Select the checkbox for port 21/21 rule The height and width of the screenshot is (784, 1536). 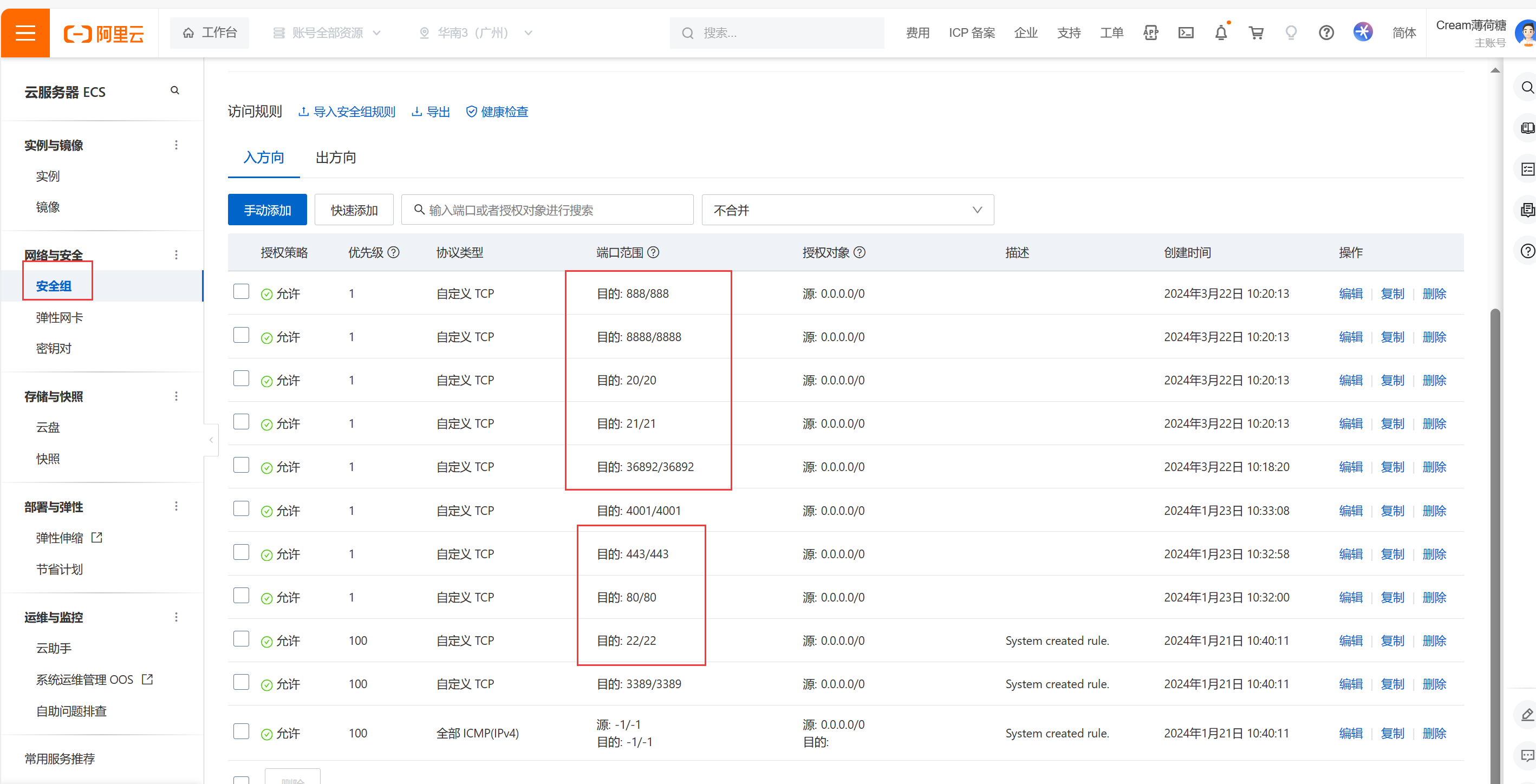[x=241, y=422]
